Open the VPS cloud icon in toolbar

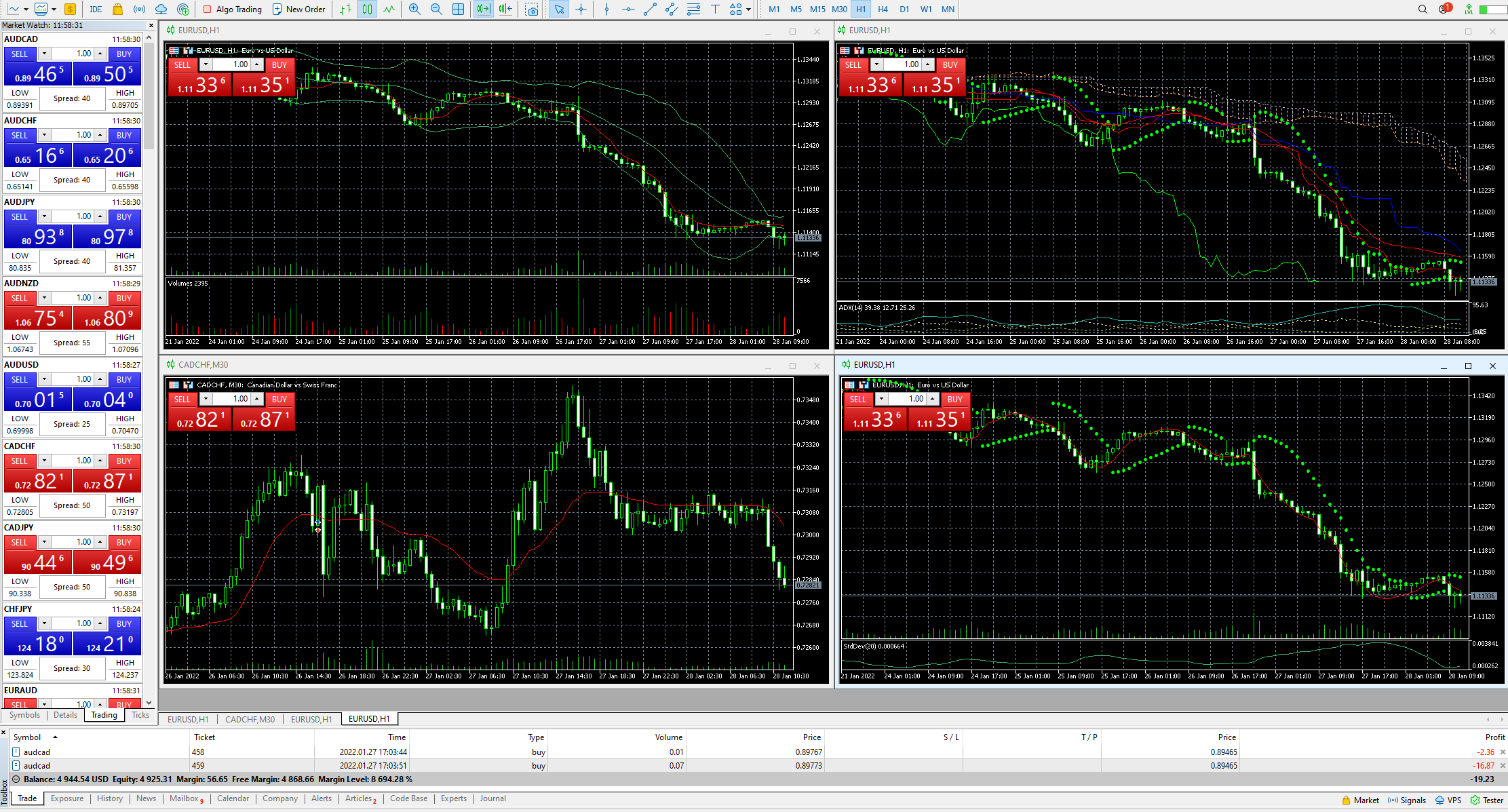click(161, 9)
